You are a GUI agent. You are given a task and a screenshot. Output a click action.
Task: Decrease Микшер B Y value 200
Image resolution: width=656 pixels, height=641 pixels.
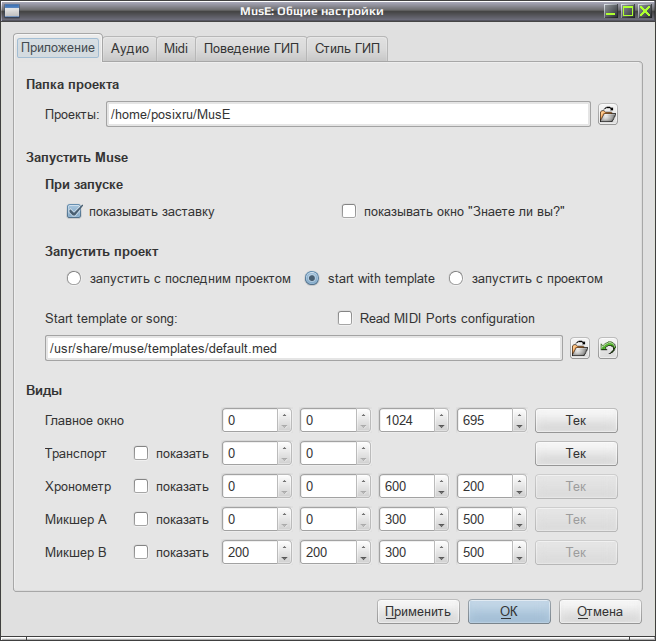(363, 558)
